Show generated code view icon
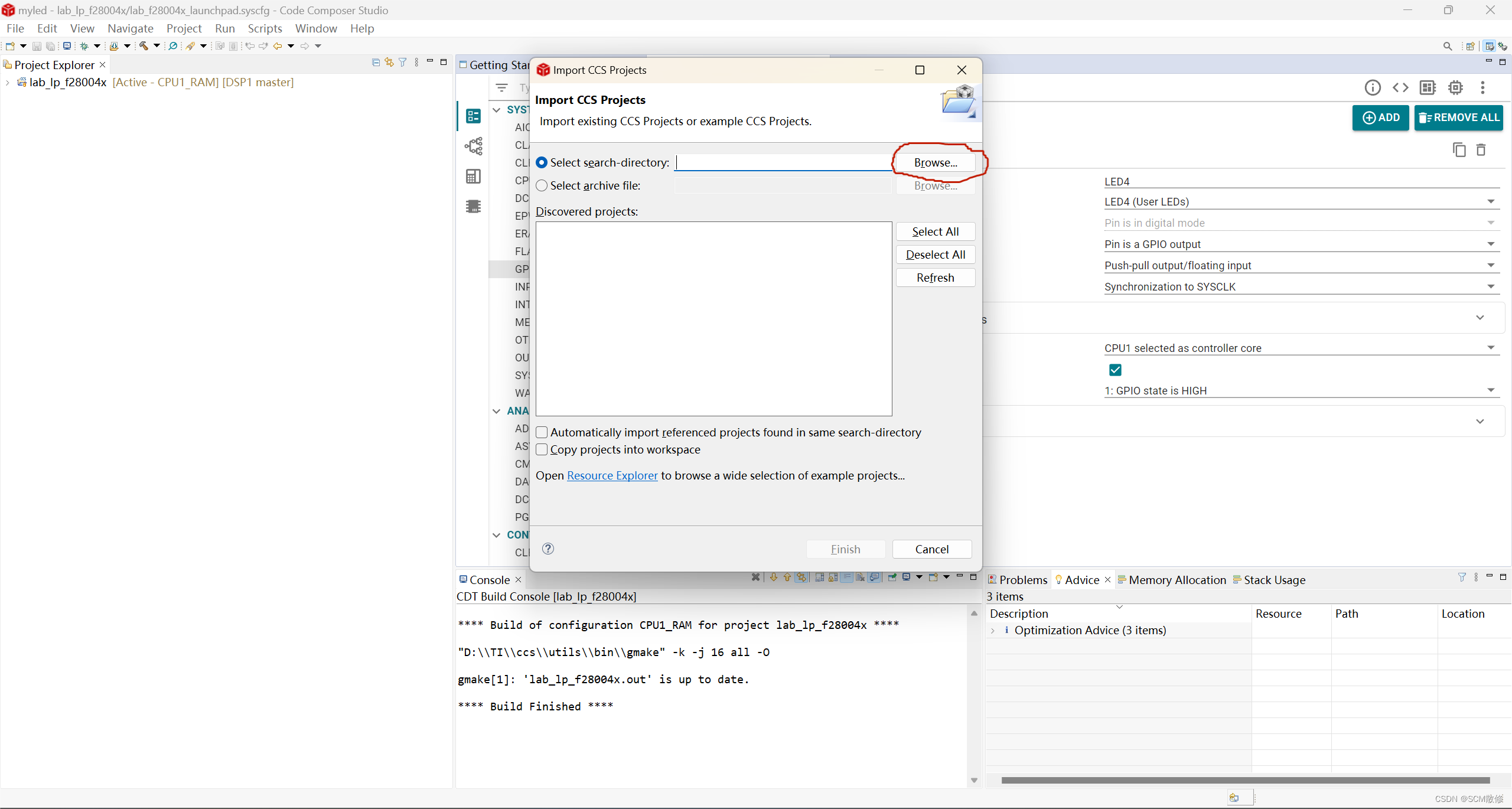1512x809 pixels. pyautogui.click(x=1400, y=88)
